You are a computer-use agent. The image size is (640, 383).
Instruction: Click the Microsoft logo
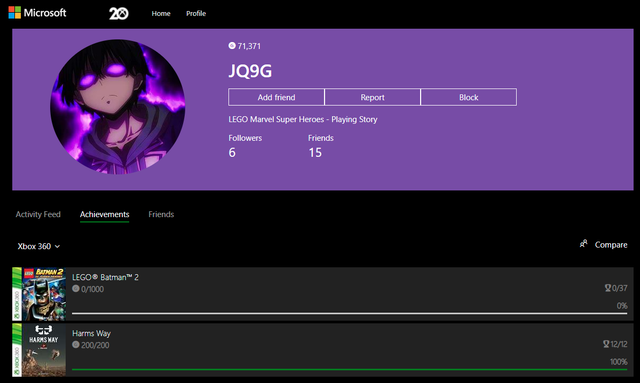(37, 13)
